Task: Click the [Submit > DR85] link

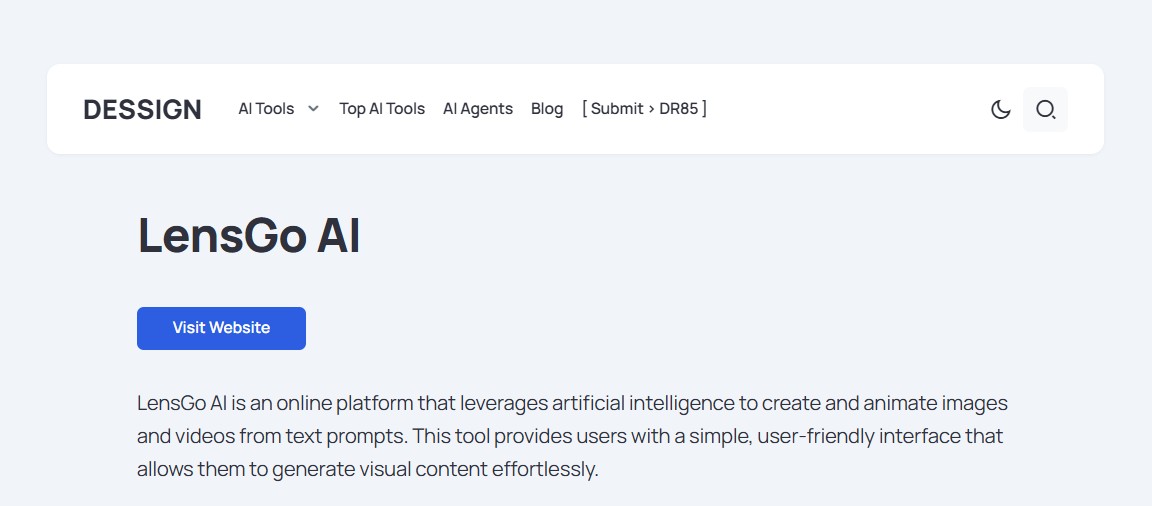Action: point(644,109)
